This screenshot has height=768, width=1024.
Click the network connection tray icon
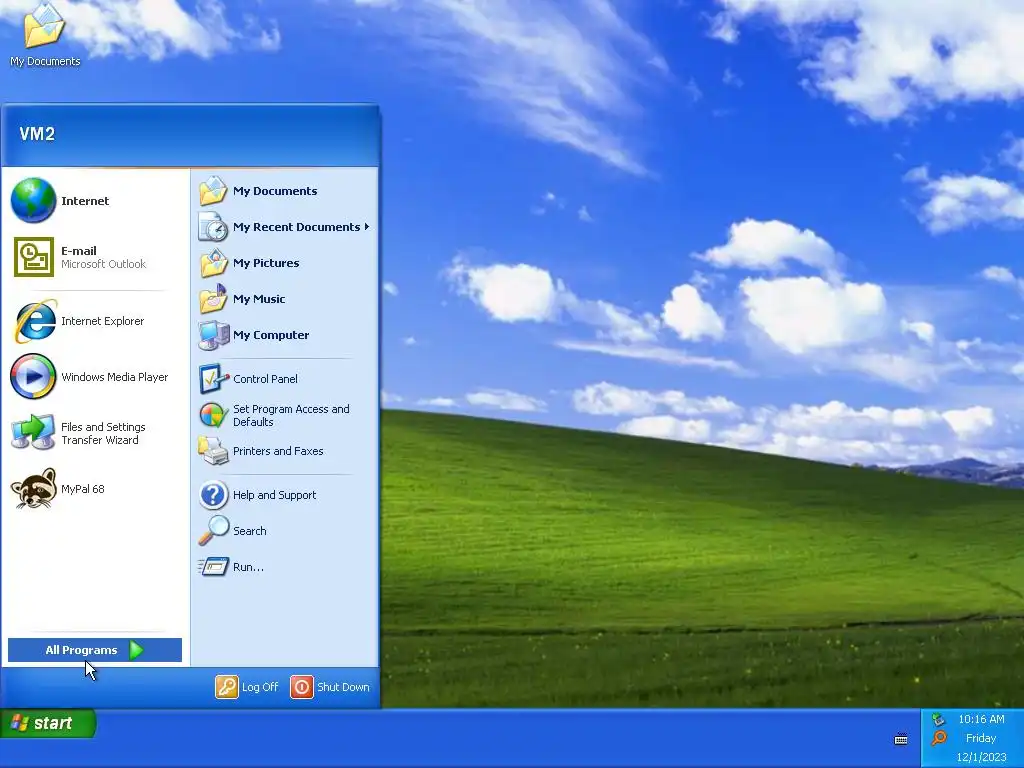pos(938,720)
